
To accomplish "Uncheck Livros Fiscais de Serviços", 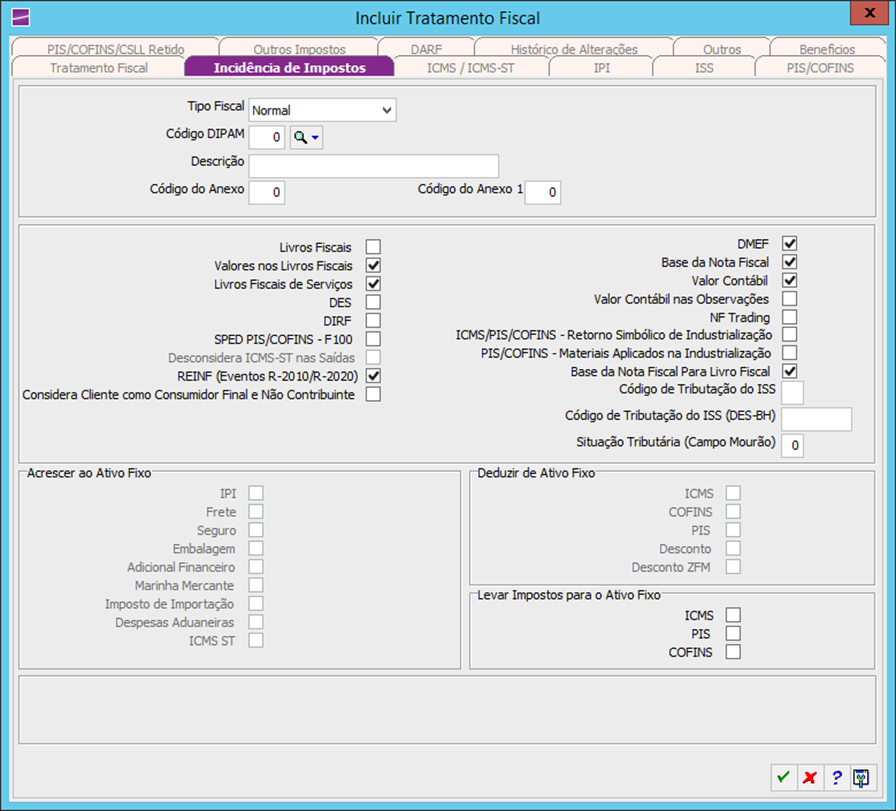I will (373, 283).
